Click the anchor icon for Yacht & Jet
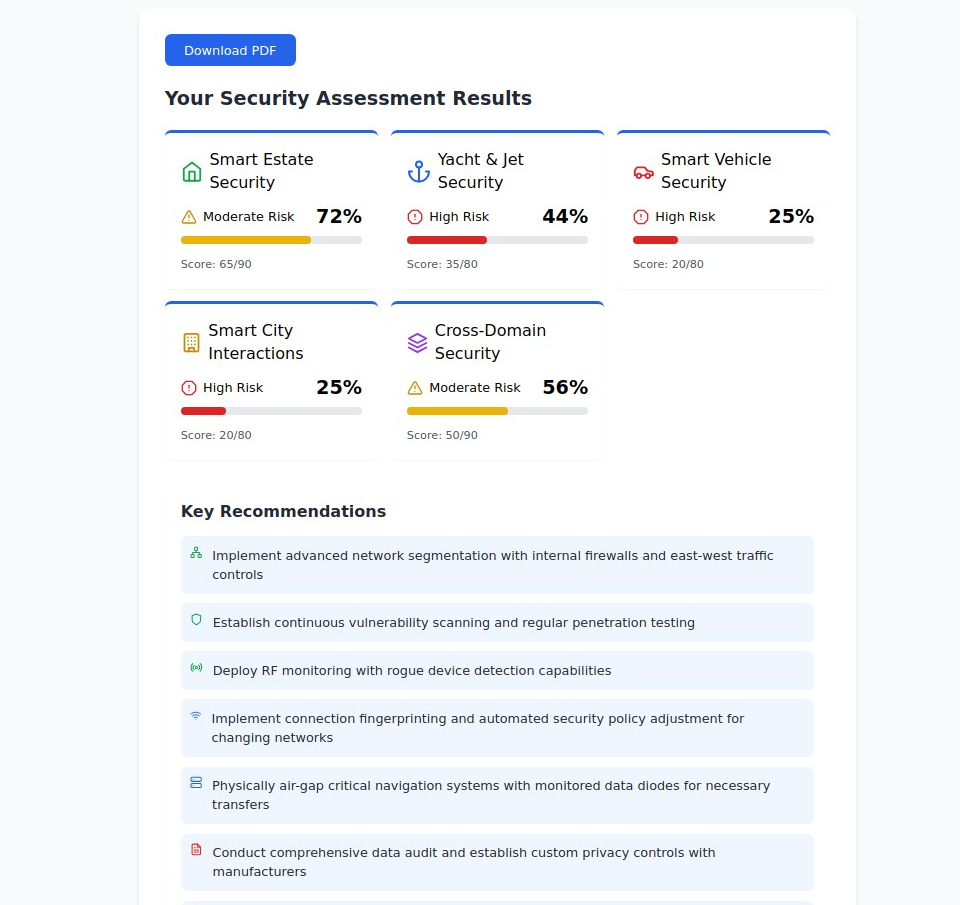The height and width of the screenshot is (905, 960). [418, 172]
